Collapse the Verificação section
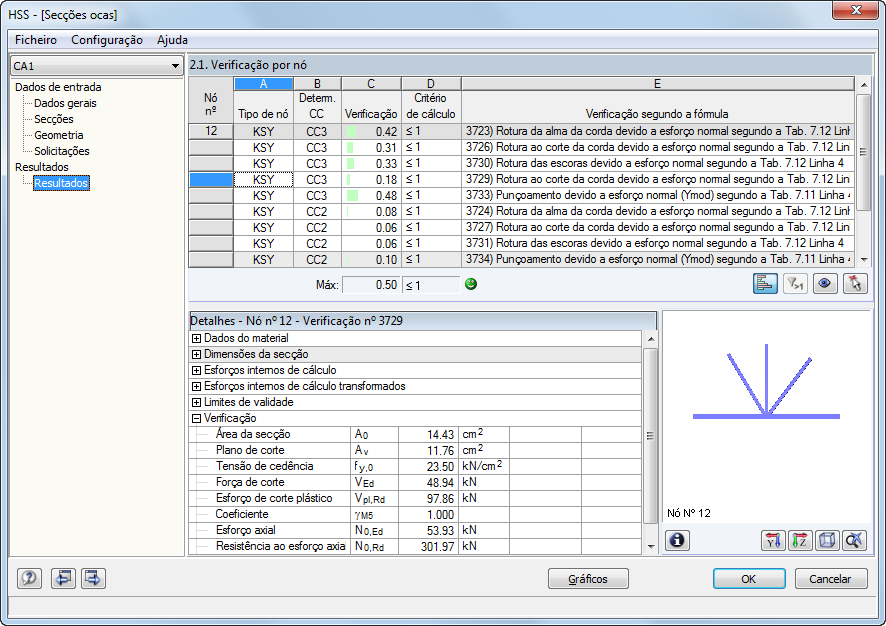886x626 pixels. (196, 419)
